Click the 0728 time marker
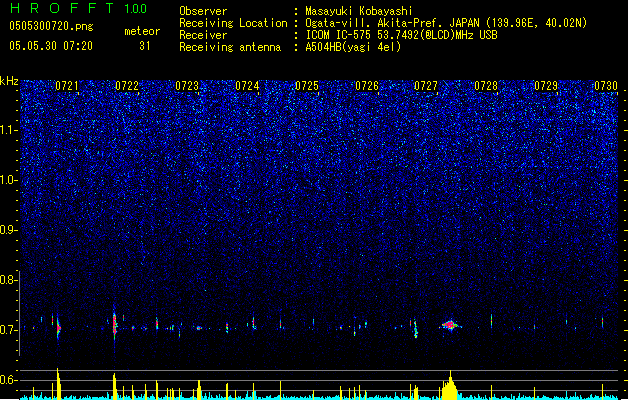 pos(486,86)
